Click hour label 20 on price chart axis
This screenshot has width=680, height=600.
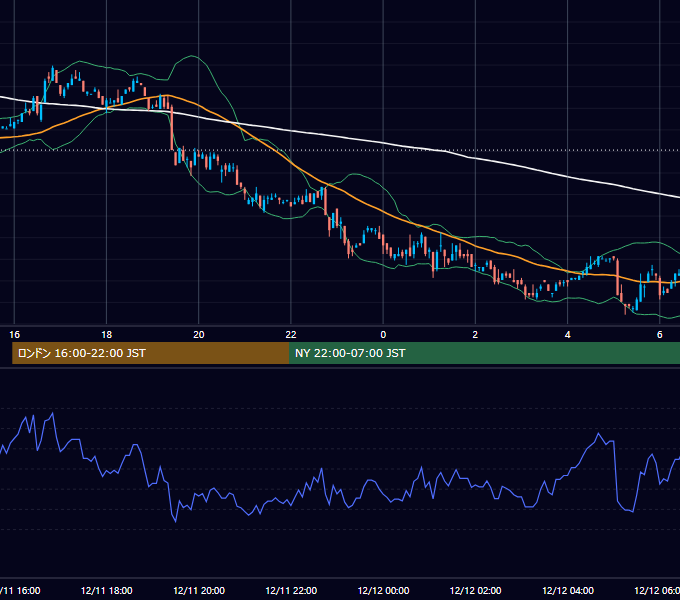pos(199,335)
